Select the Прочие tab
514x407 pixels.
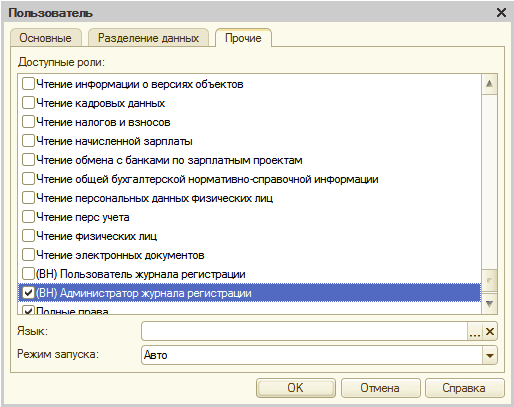coord(243,38)
